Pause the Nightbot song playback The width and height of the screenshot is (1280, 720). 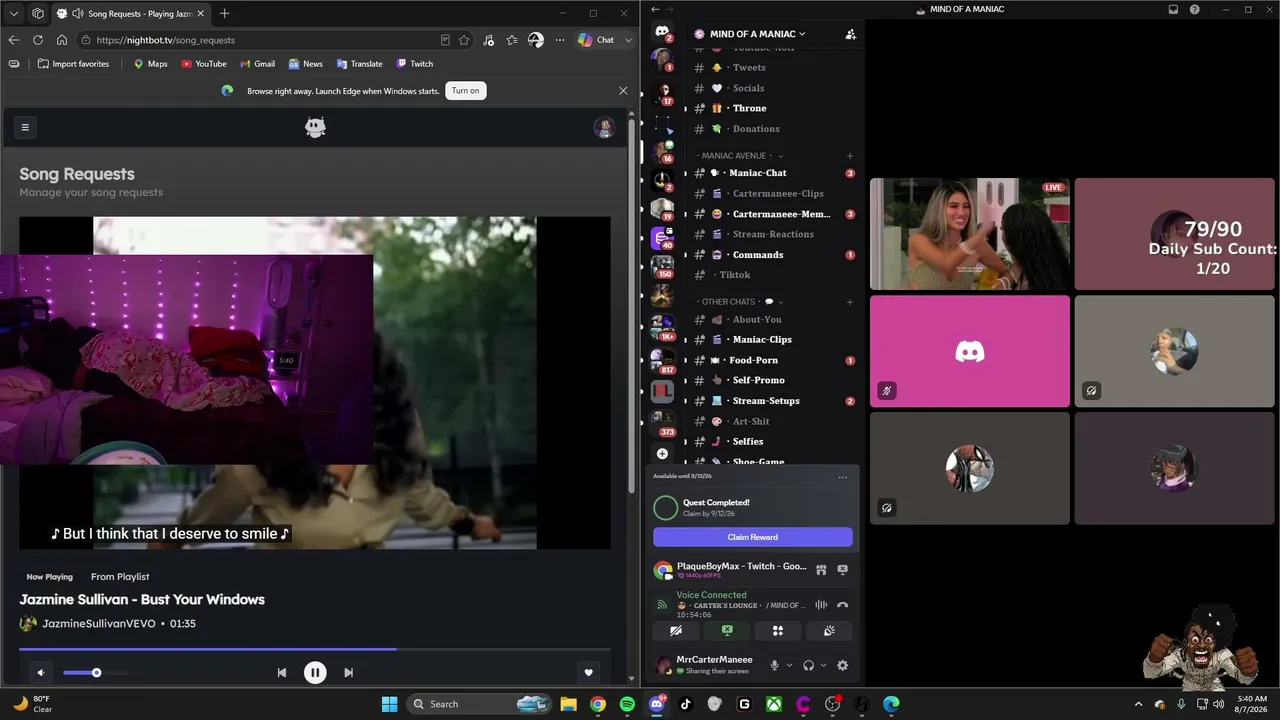[x=315, y=673]
